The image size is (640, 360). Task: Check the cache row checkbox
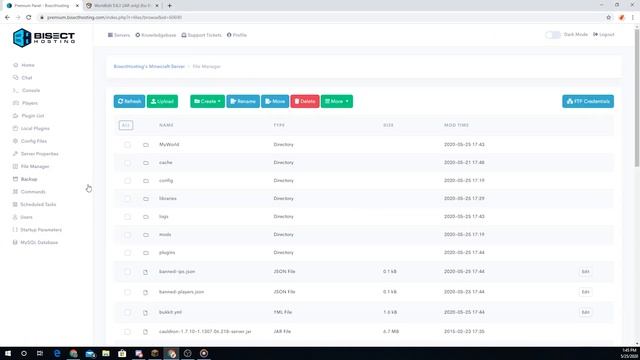(128, 163)
